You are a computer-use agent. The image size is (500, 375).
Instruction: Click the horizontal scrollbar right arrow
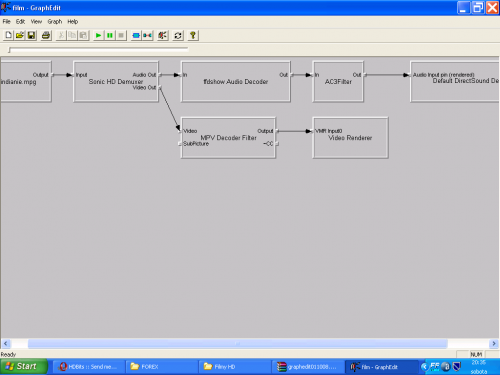[x=494, y=343]
